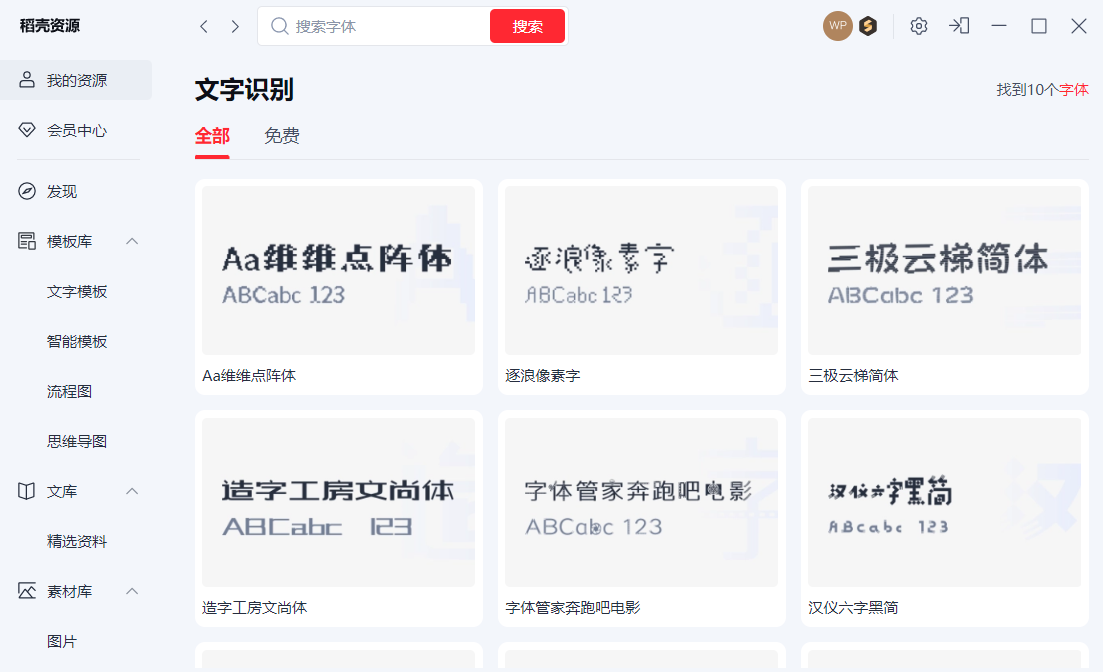Screen dimensions: 1103x672
Task: Click the compass icon for 发现
Action: (x=27, y=191)
